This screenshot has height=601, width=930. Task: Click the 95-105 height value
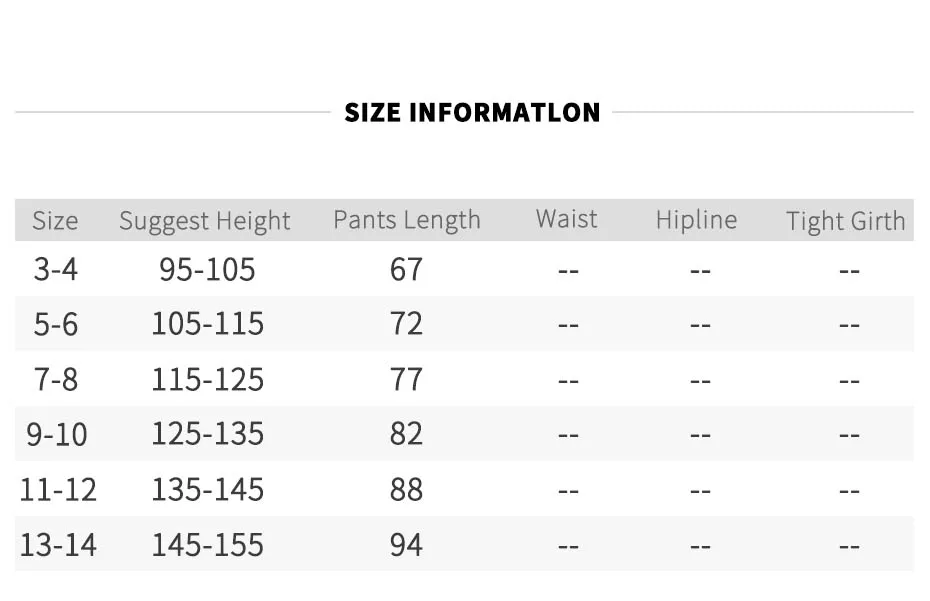click(x=207, y=269)
